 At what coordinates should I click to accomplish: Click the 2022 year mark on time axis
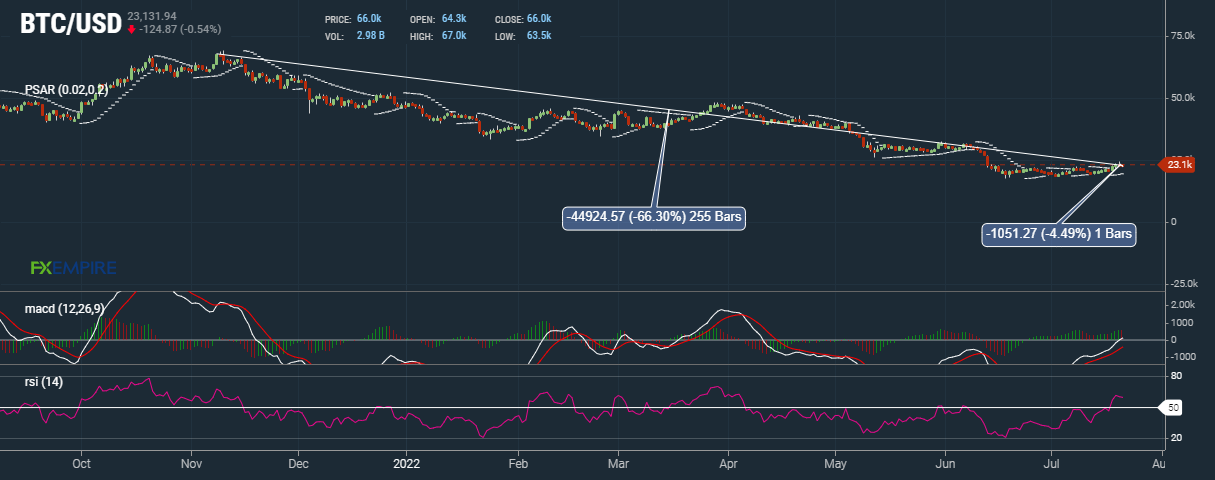point(406,464)
